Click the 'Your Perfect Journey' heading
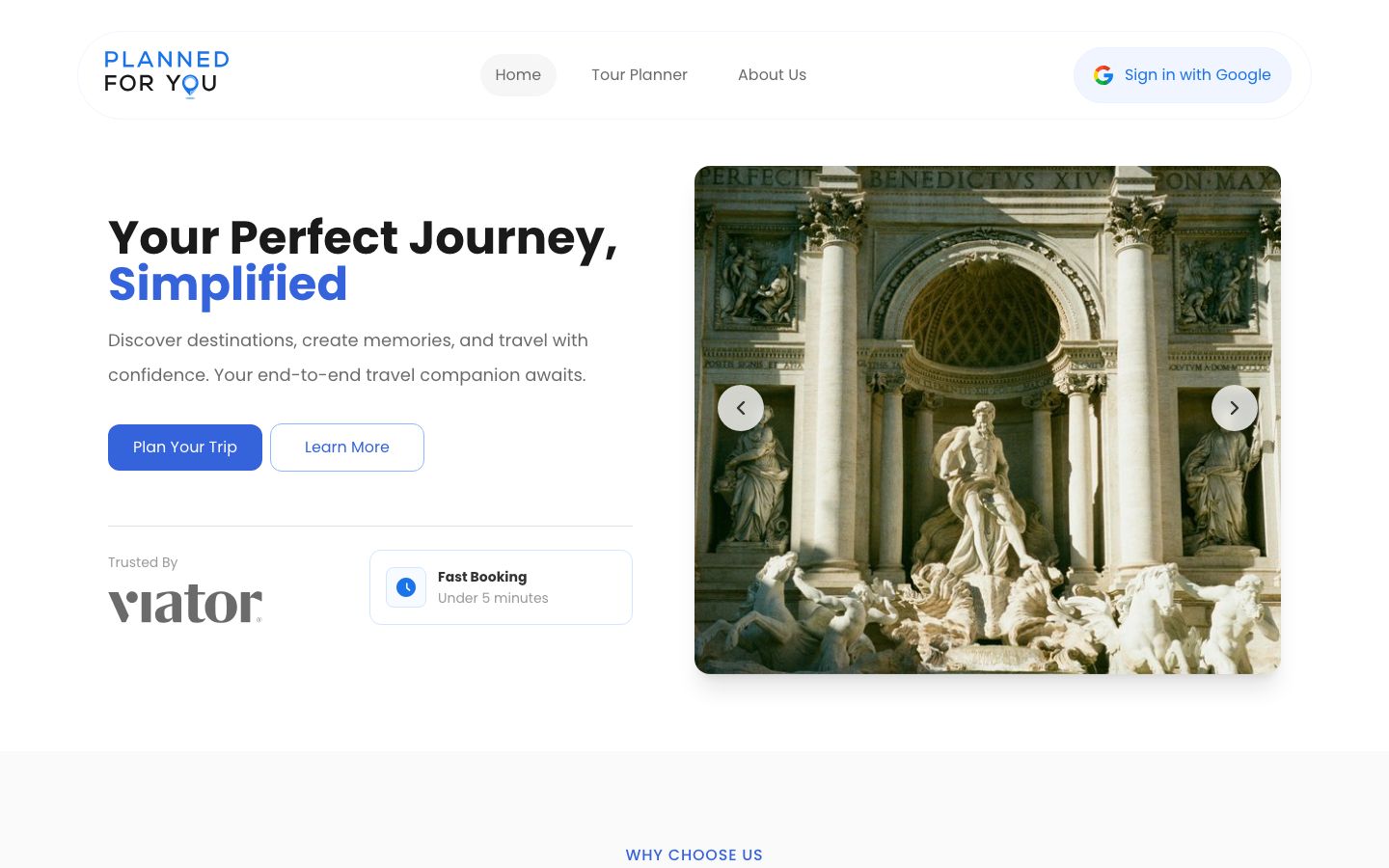 (x=363, y=238)
